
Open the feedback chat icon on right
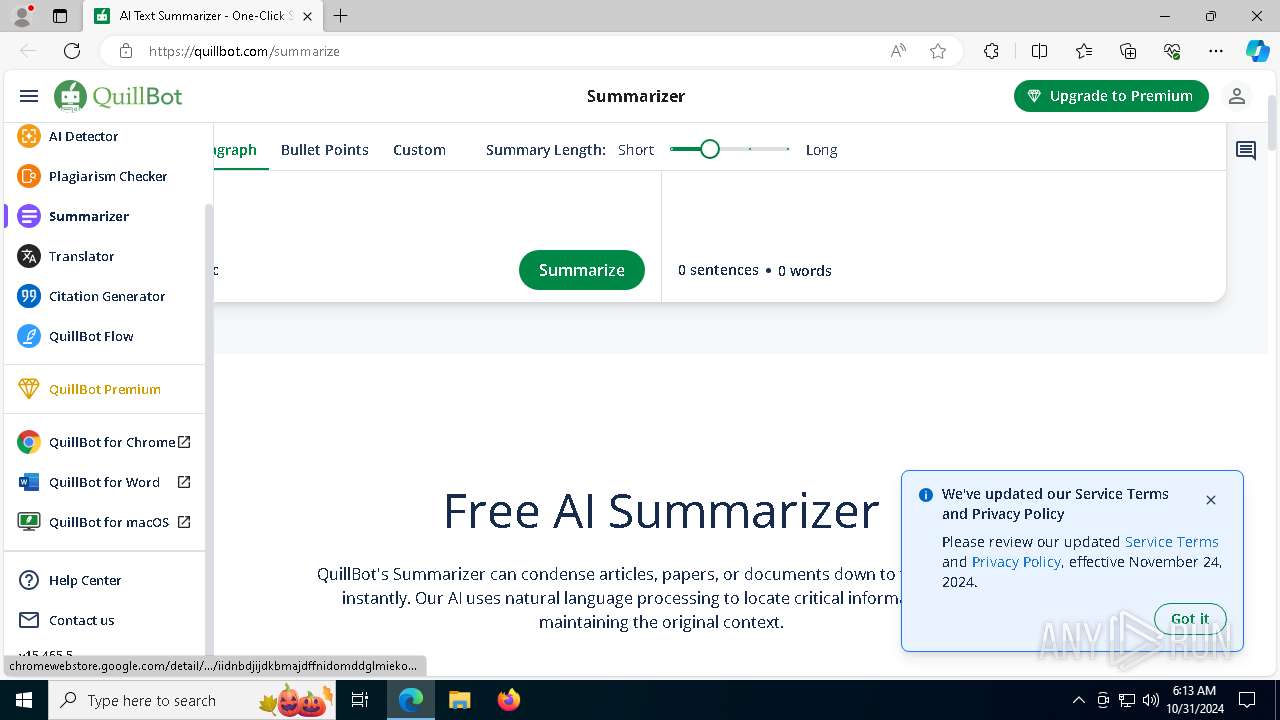pos(1246,151)
